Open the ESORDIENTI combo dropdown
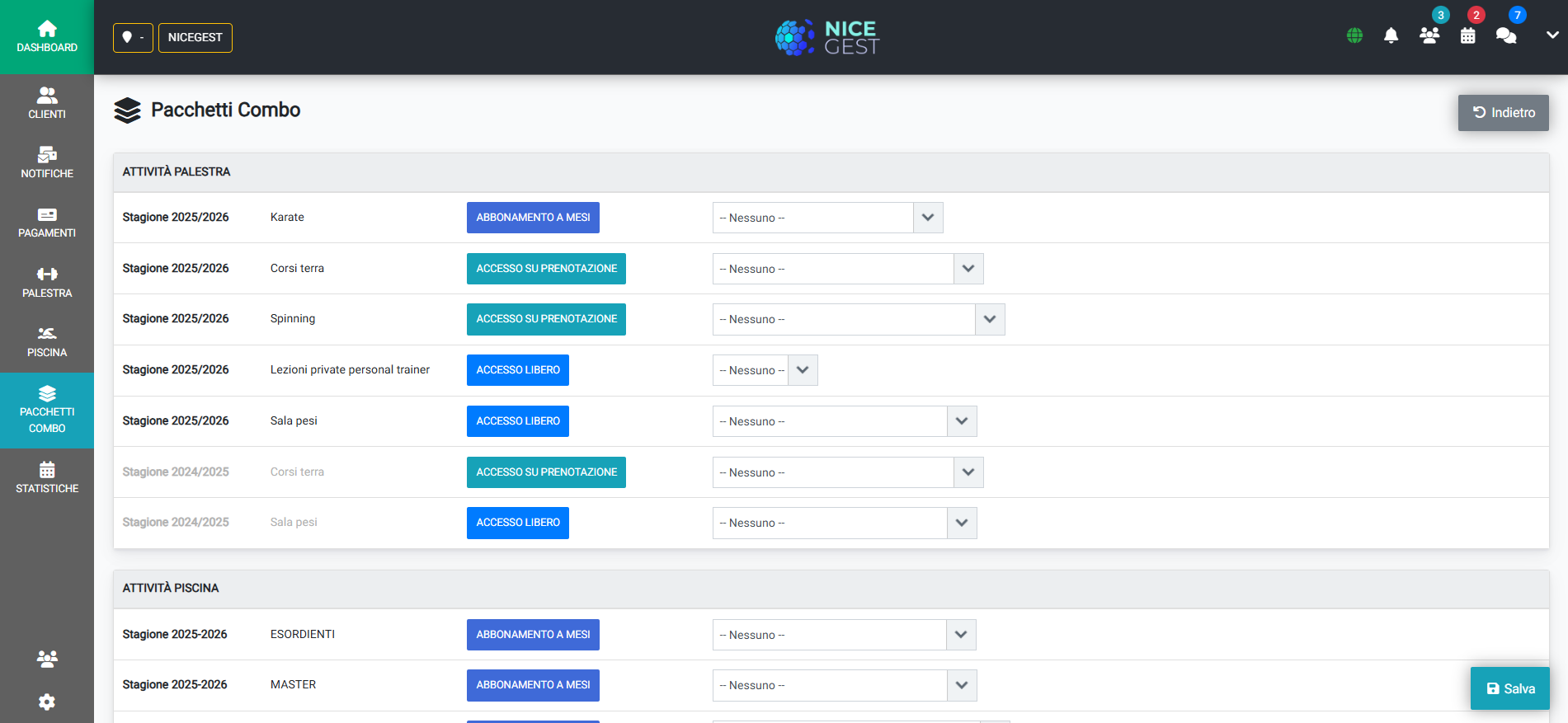The image size is (1568, 723). point(845,635)
